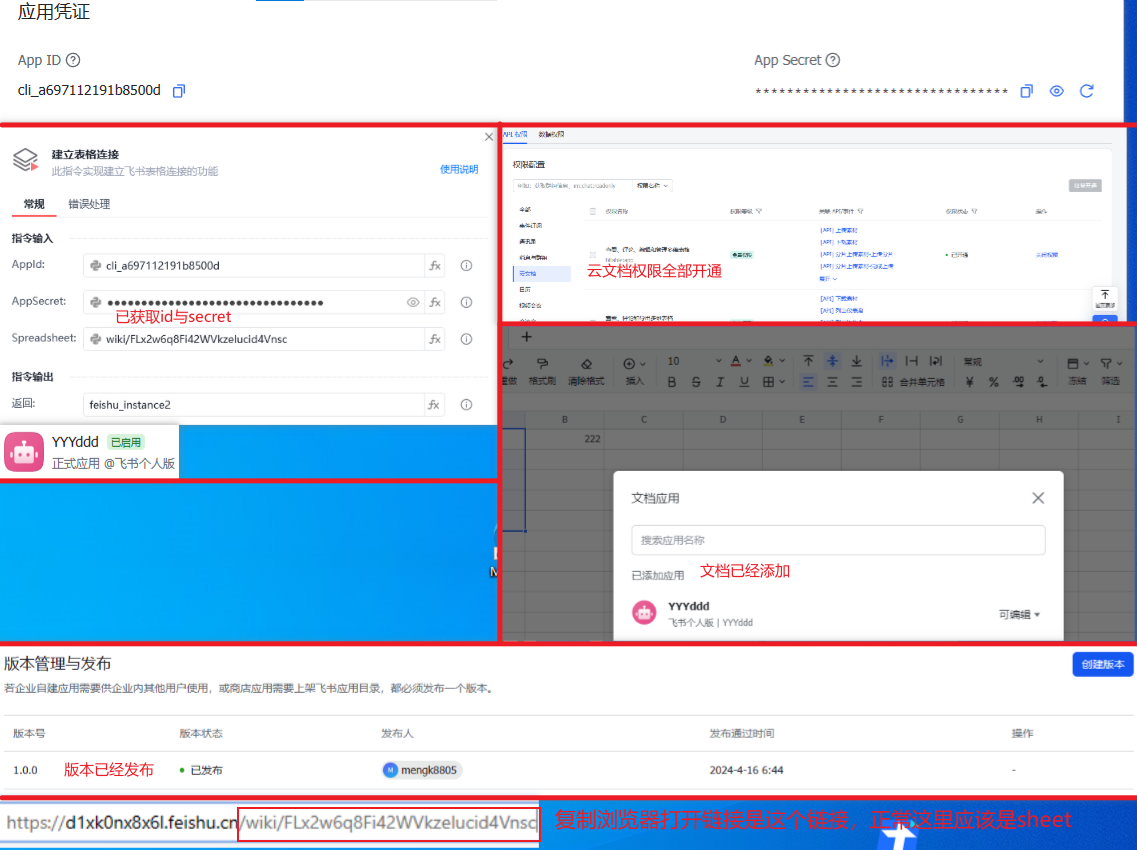Toggle underline formatting
The width and height of the screenshot is (1137, 850).
point(744,382)
